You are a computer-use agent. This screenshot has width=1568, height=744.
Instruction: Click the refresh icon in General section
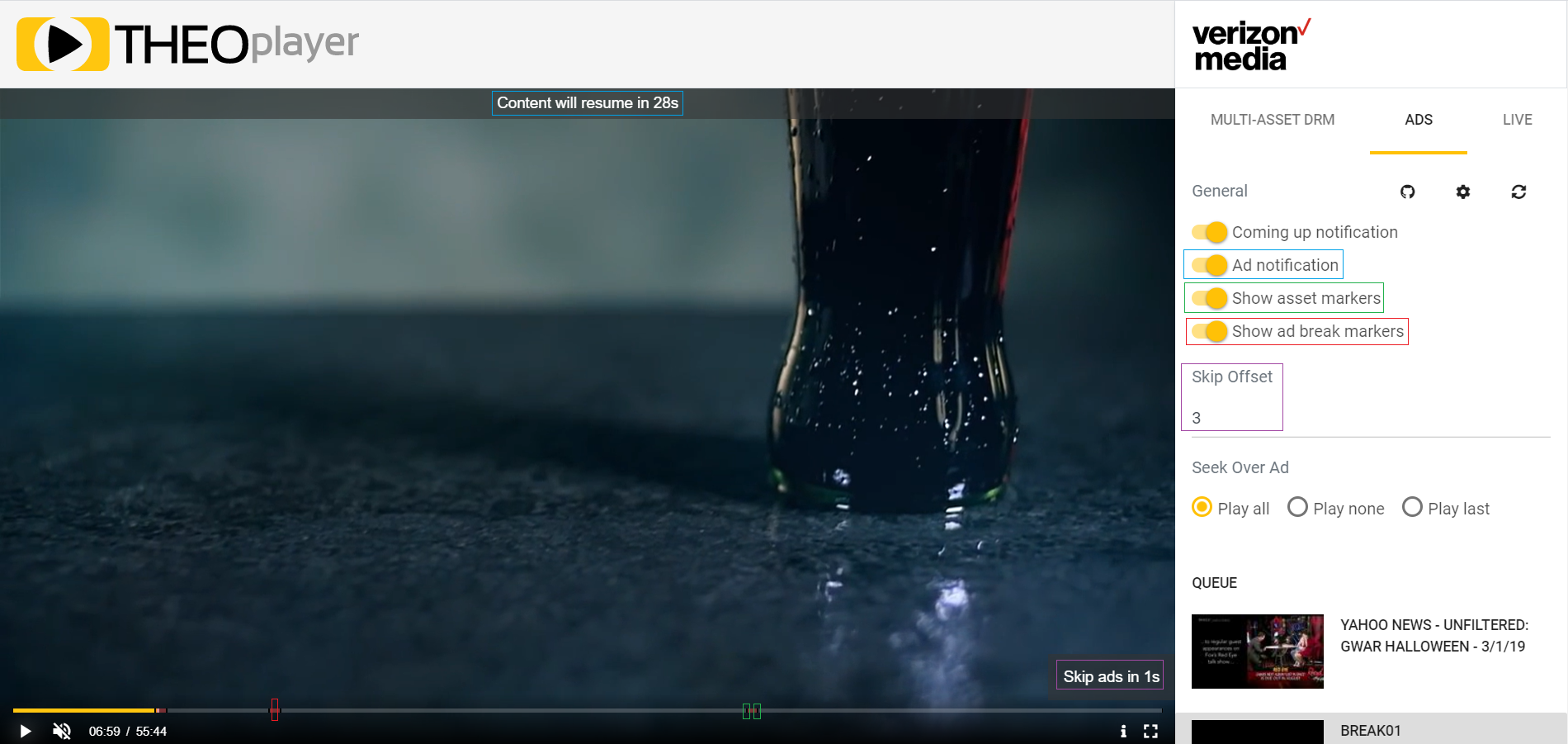[1518, 192]
